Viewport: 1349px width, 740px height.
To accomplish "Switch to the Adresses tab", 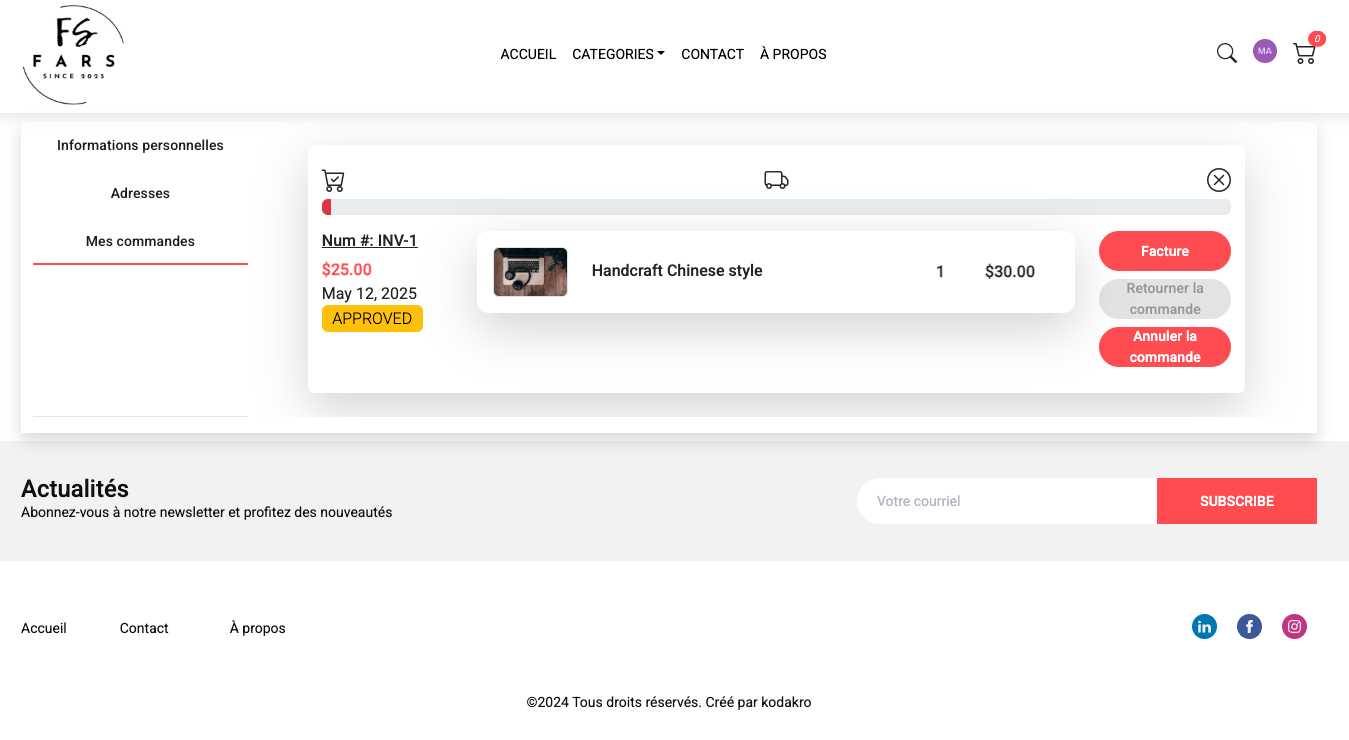I will [140, 193].
